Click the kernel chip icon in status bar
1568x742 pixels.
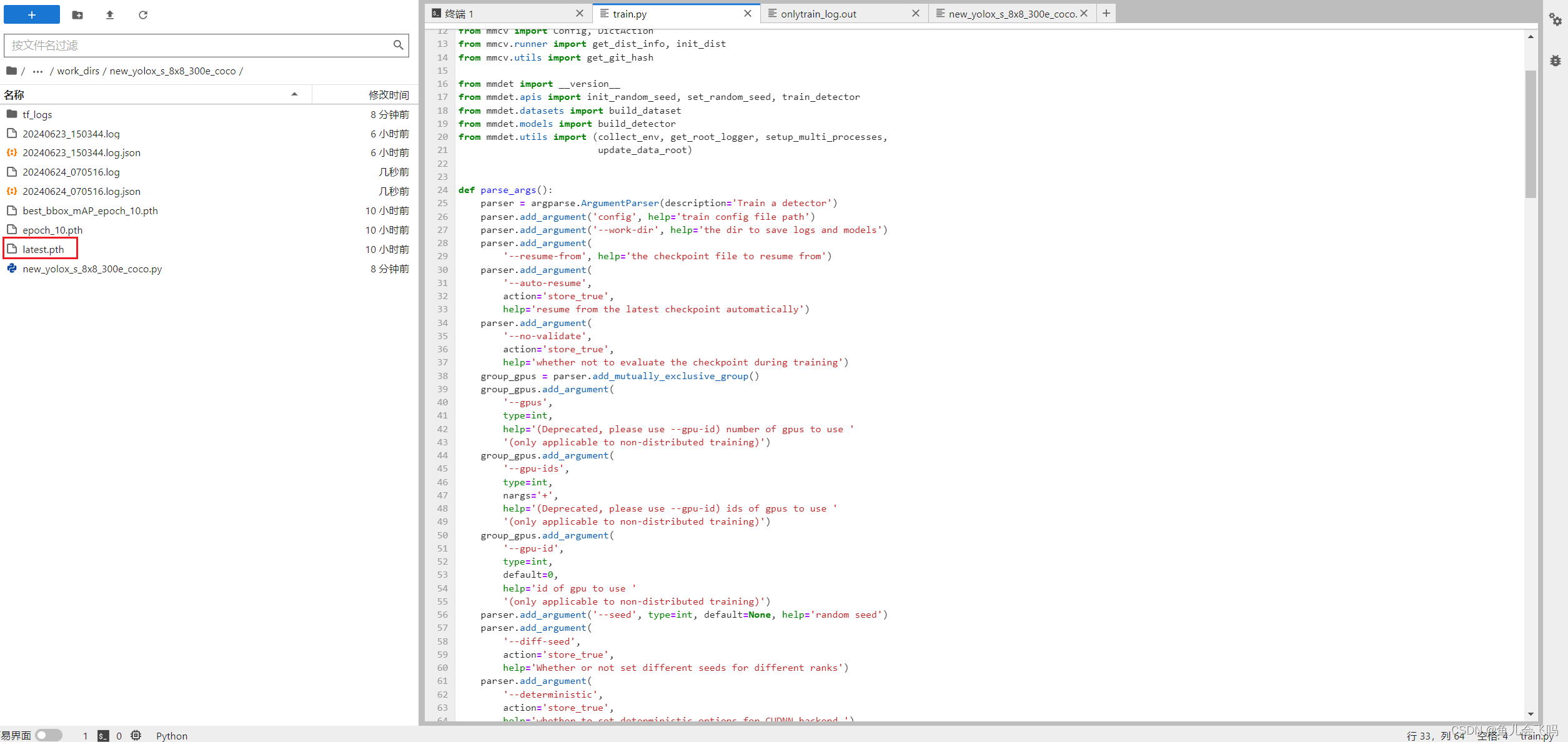[136, 736]
